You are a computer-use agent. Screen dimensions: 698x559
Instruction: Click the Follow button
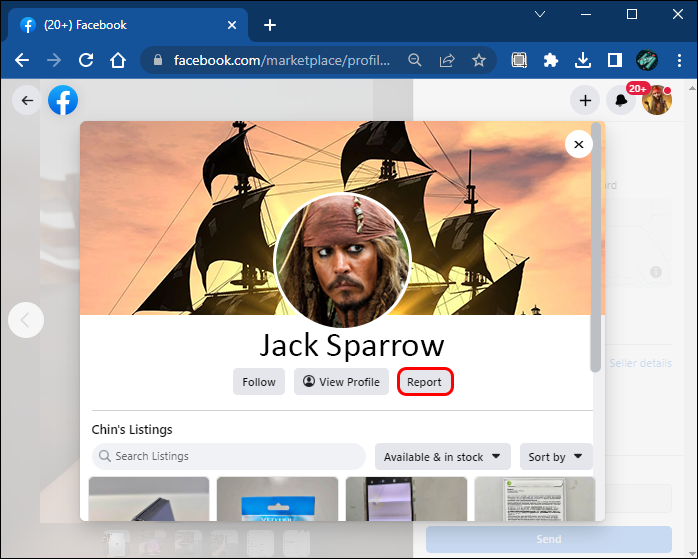coord(259,382)
